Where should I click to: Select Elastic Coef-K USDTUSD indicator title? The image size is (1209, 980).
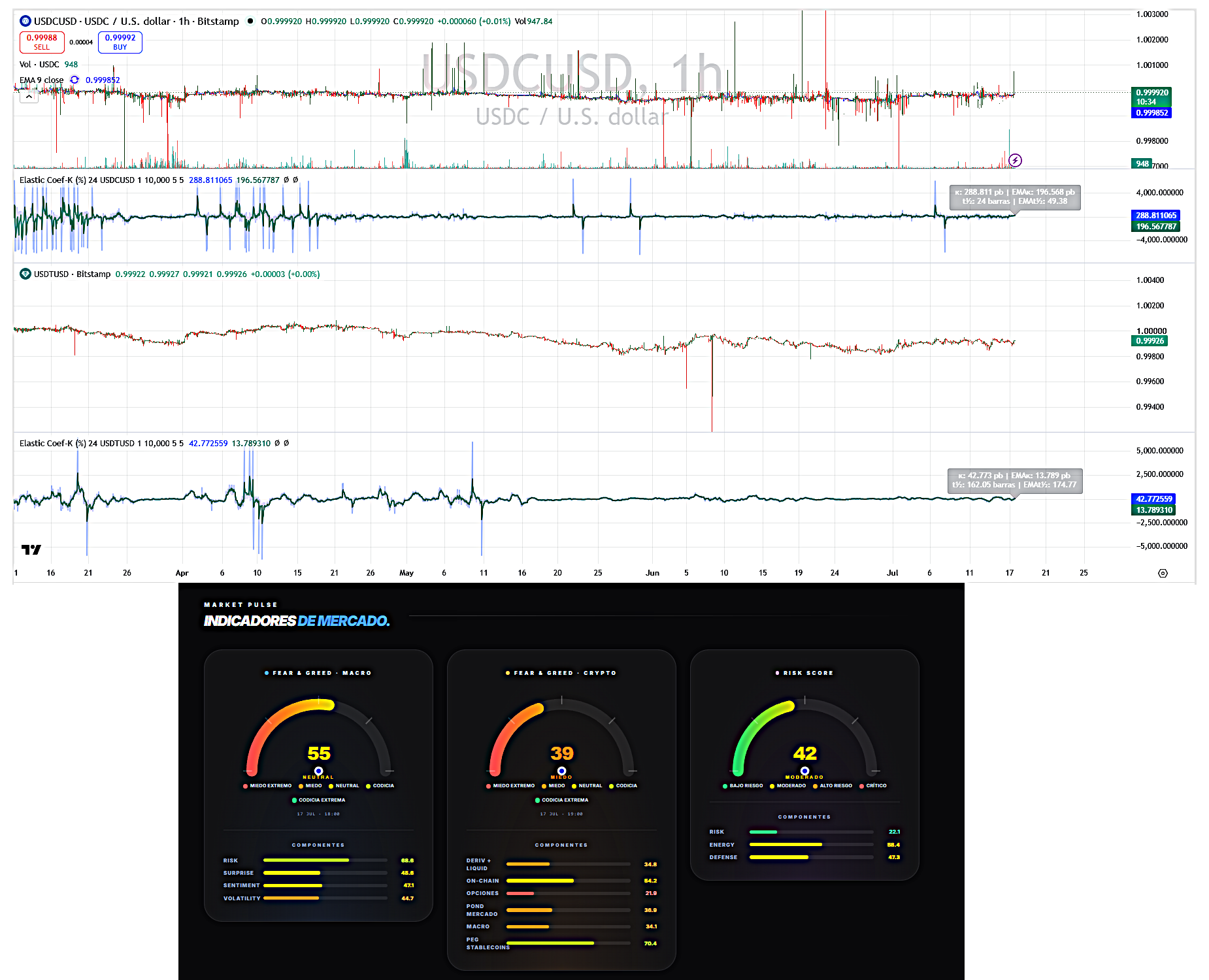point(101,443)
